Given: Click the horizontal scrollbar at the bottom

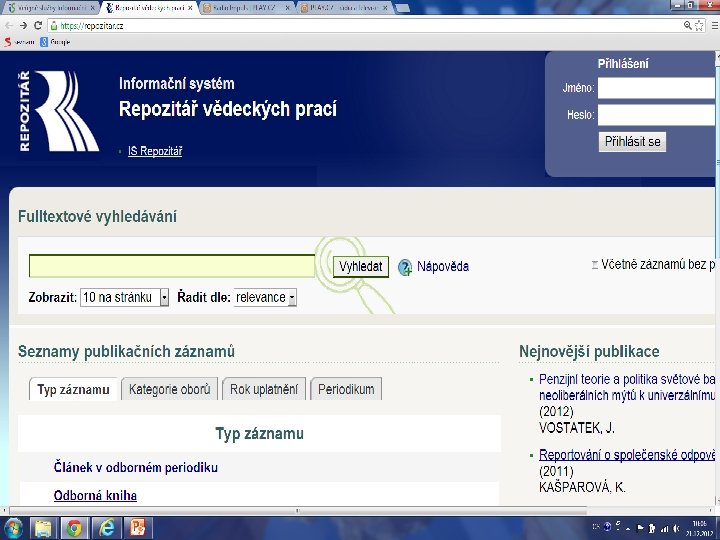Looking at the screenshot, I should point(298,511).
